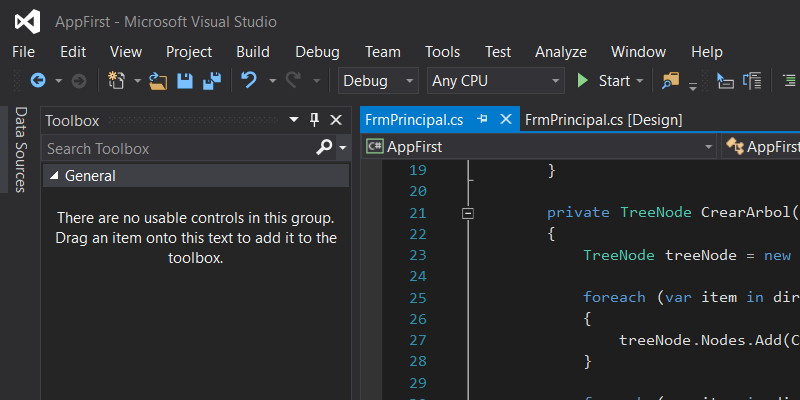Click the New Project toolbar icon
800x400 pixels.
click(115, 81)
